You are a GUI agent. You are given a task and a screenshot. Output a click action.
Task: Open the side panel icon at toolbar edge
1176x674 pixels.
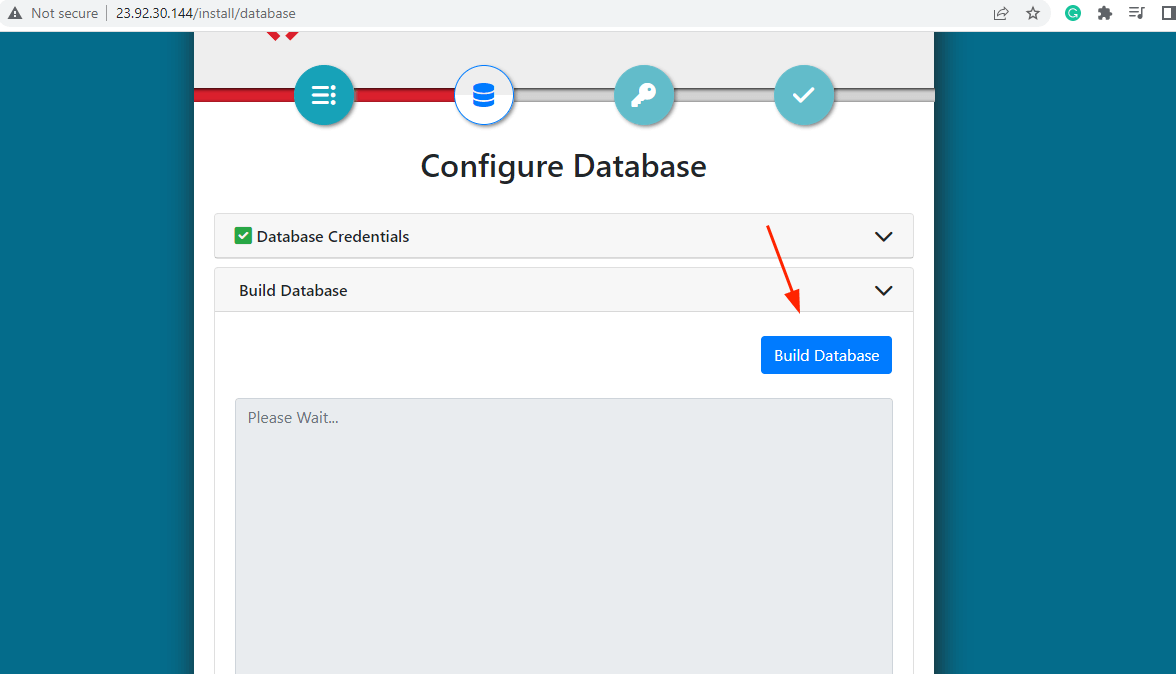tap(1168, 13)
